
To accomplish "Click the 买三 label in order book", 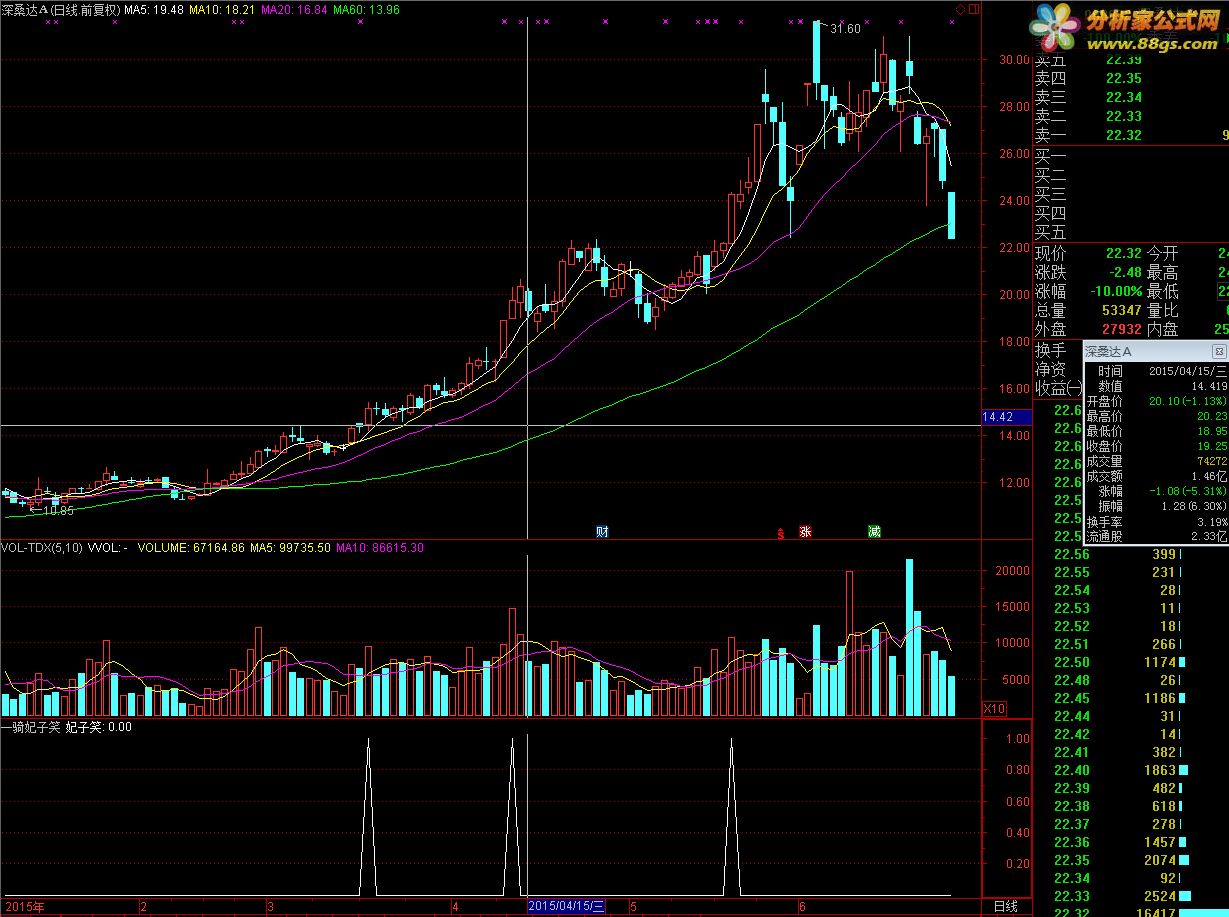I will [x=1051, y=194].
